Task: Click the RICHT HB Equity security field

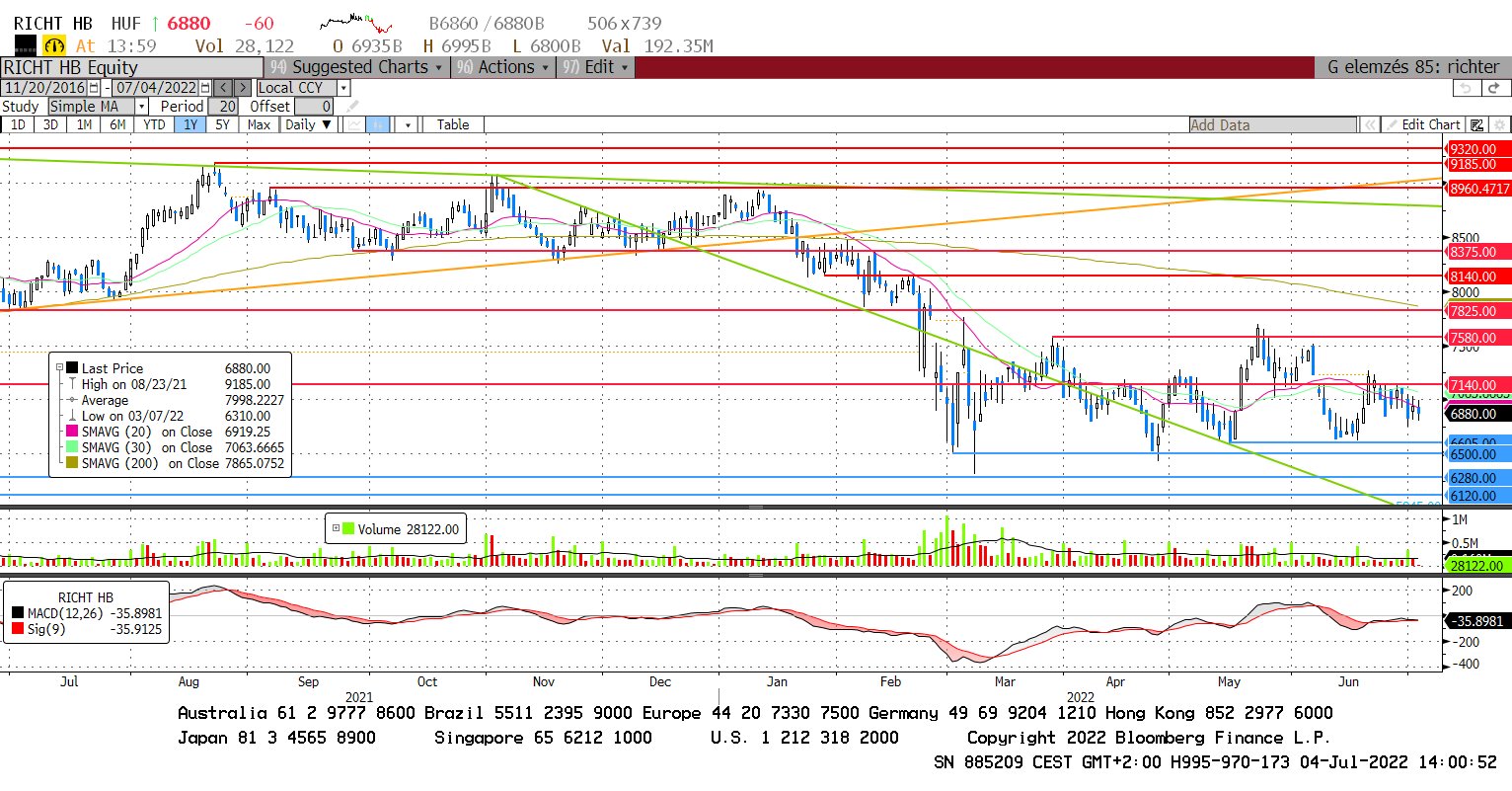Action: click(x=131, y=67)
